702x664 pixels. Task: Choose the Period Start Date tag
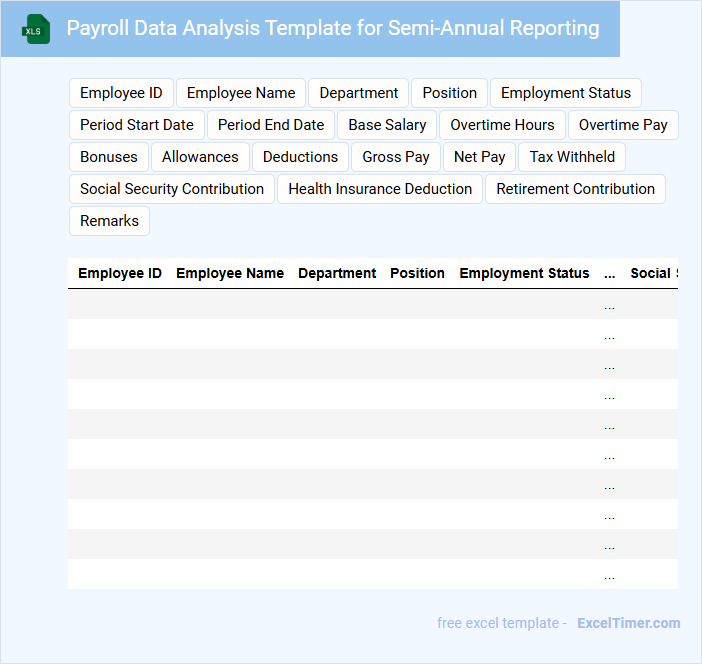(x=137, y=125)
